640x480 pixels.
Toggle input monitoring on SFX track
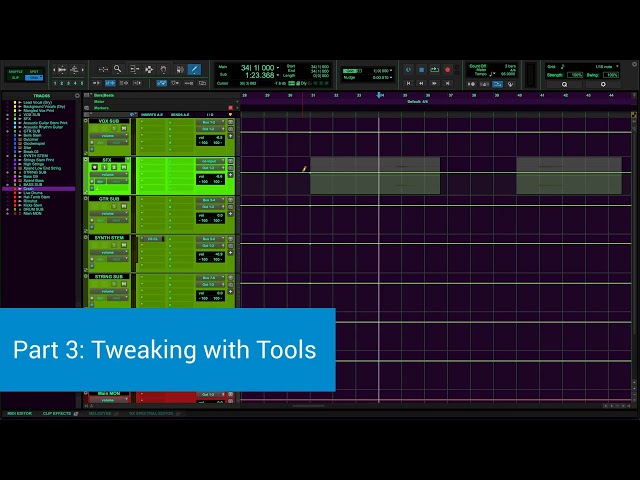pos(104,167)
